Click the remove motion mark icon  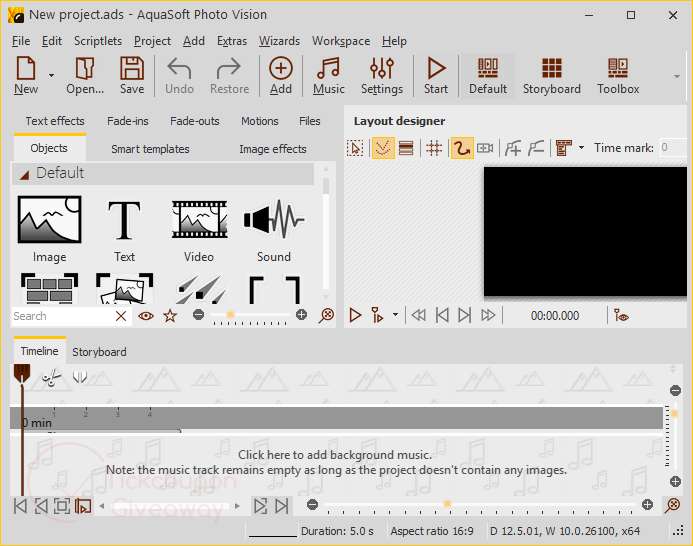pos(536,148)
